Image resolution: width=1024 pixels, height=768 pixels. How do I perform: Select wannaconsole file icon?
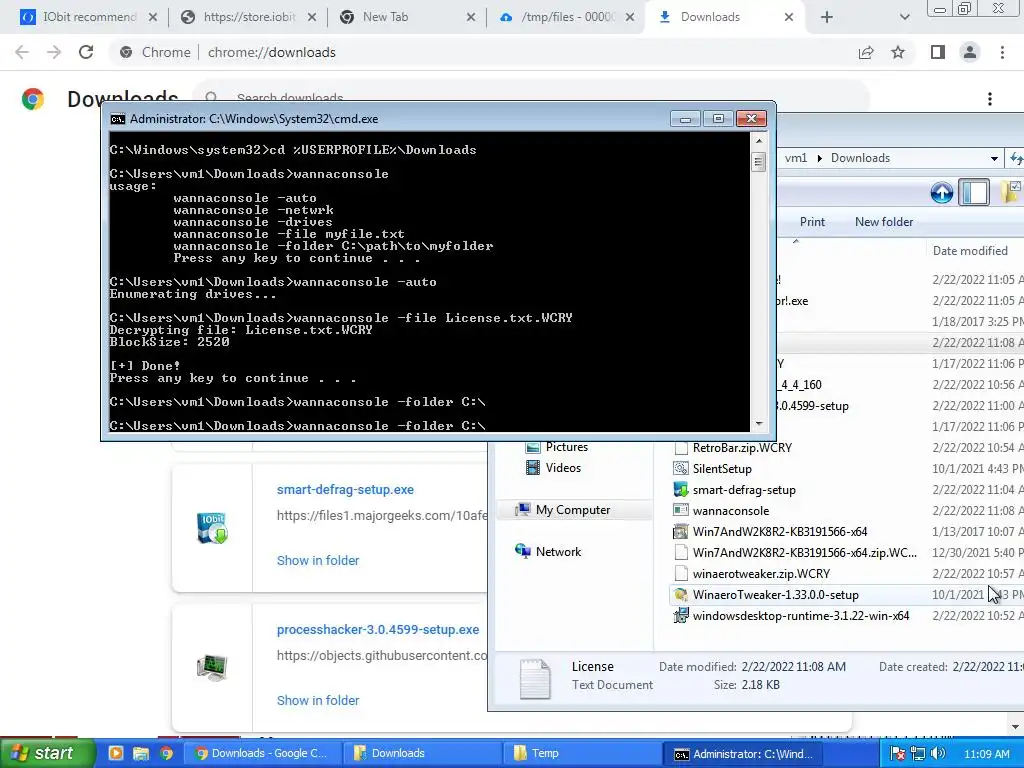(680, 511)
